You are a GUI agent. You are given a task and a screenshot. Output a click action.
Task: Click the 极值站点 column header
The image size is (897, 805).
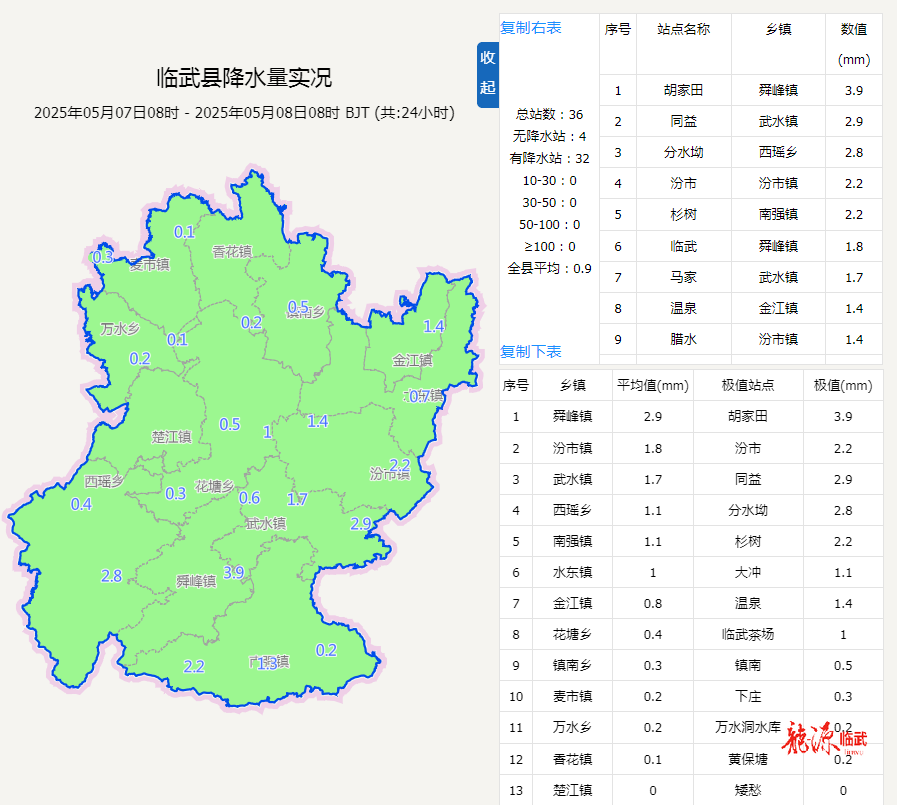click(747, 386)
